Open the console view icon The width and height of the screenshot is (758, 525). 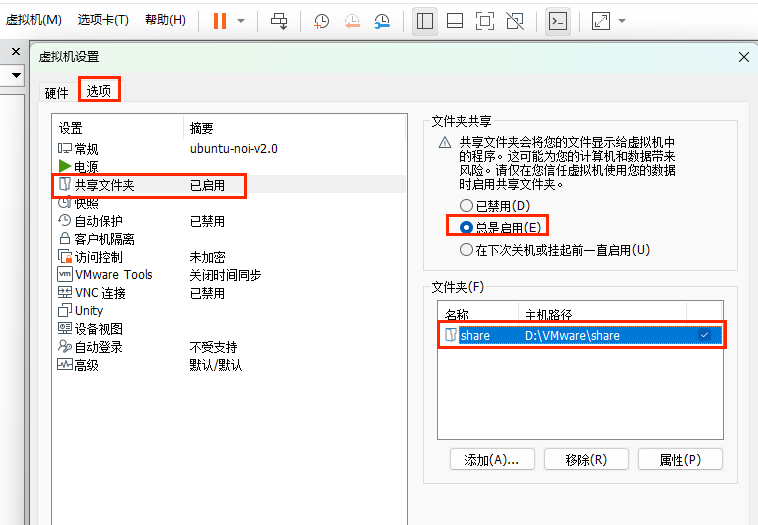pos(558,21)
